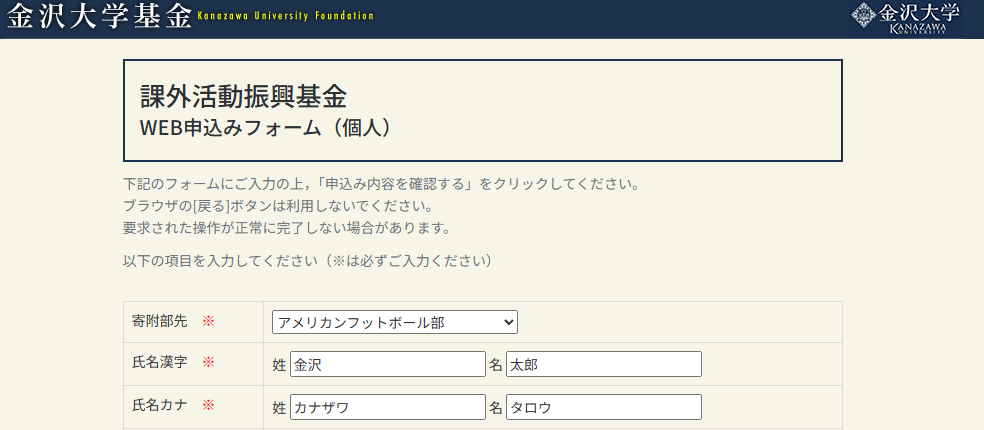Click the 下記のフォームにご入力の上 instruction line
Screen dimensions: 984x430
382,185
